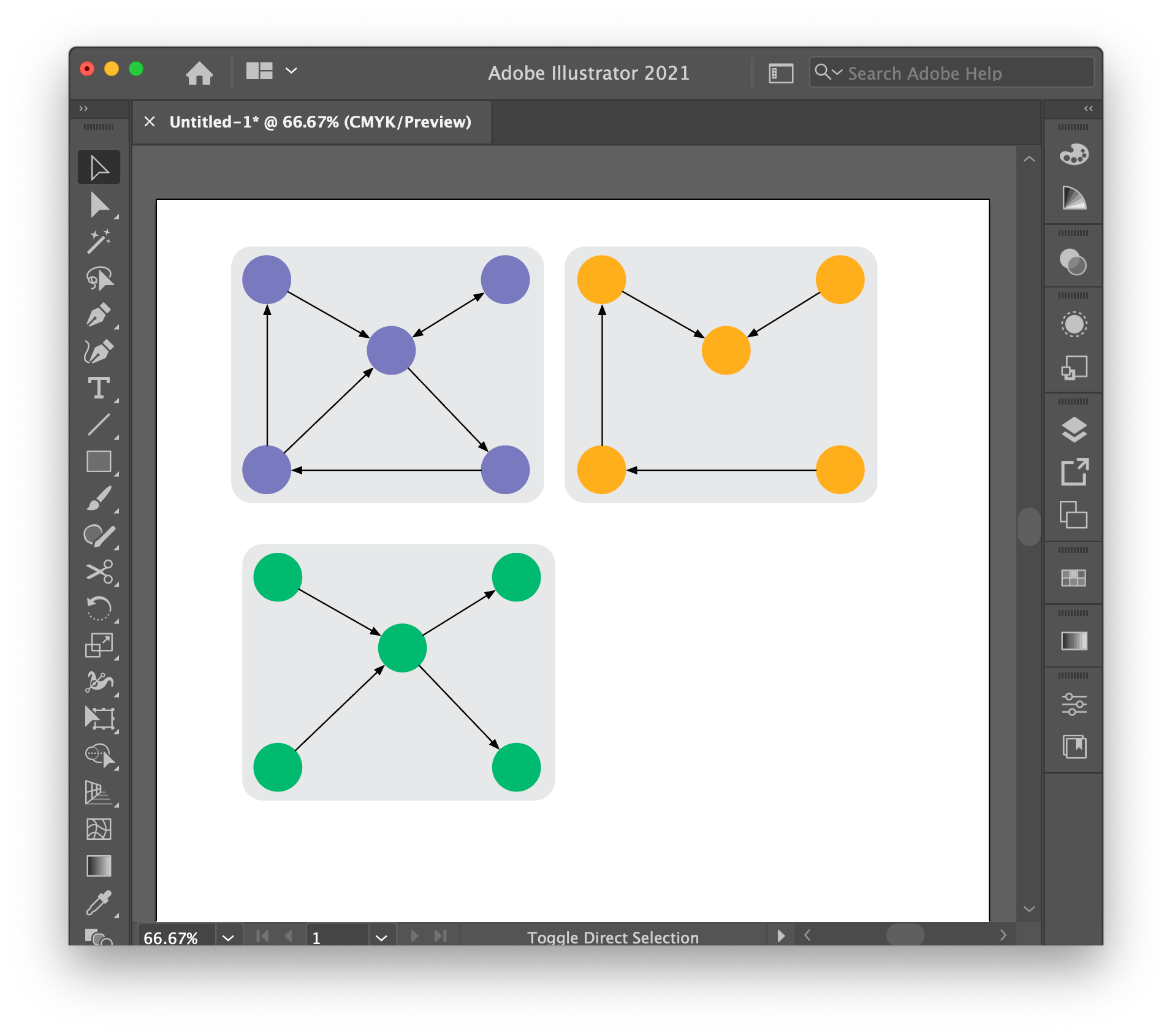Click the 66.67% zoom level field
The width and height of the screenshot is (1172, 1036).
(x=177, y=937)
